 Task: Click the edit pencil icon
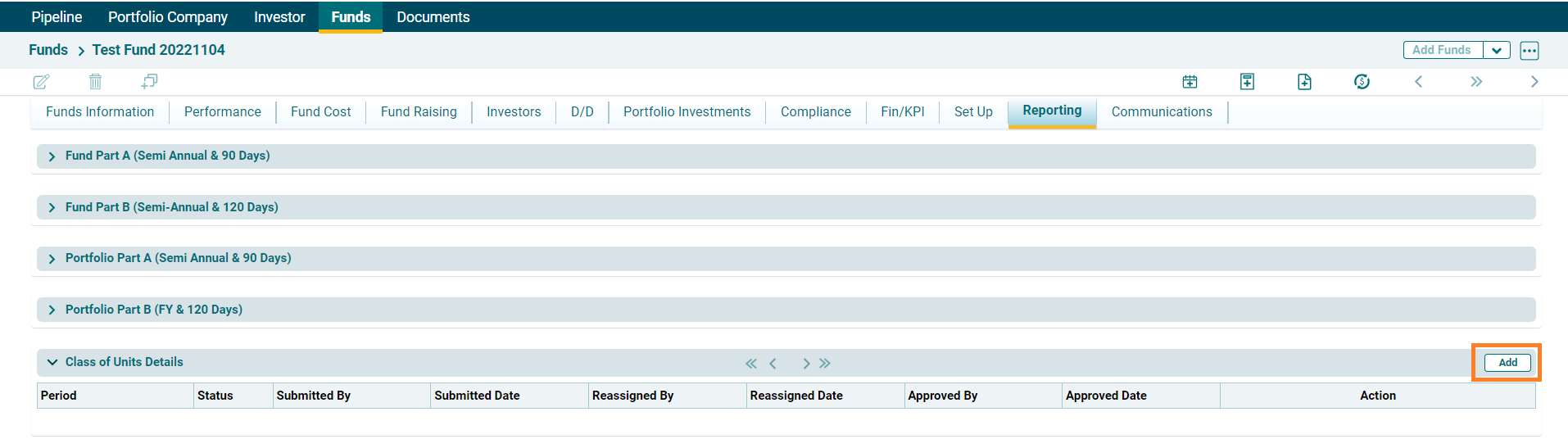point(41,82)
